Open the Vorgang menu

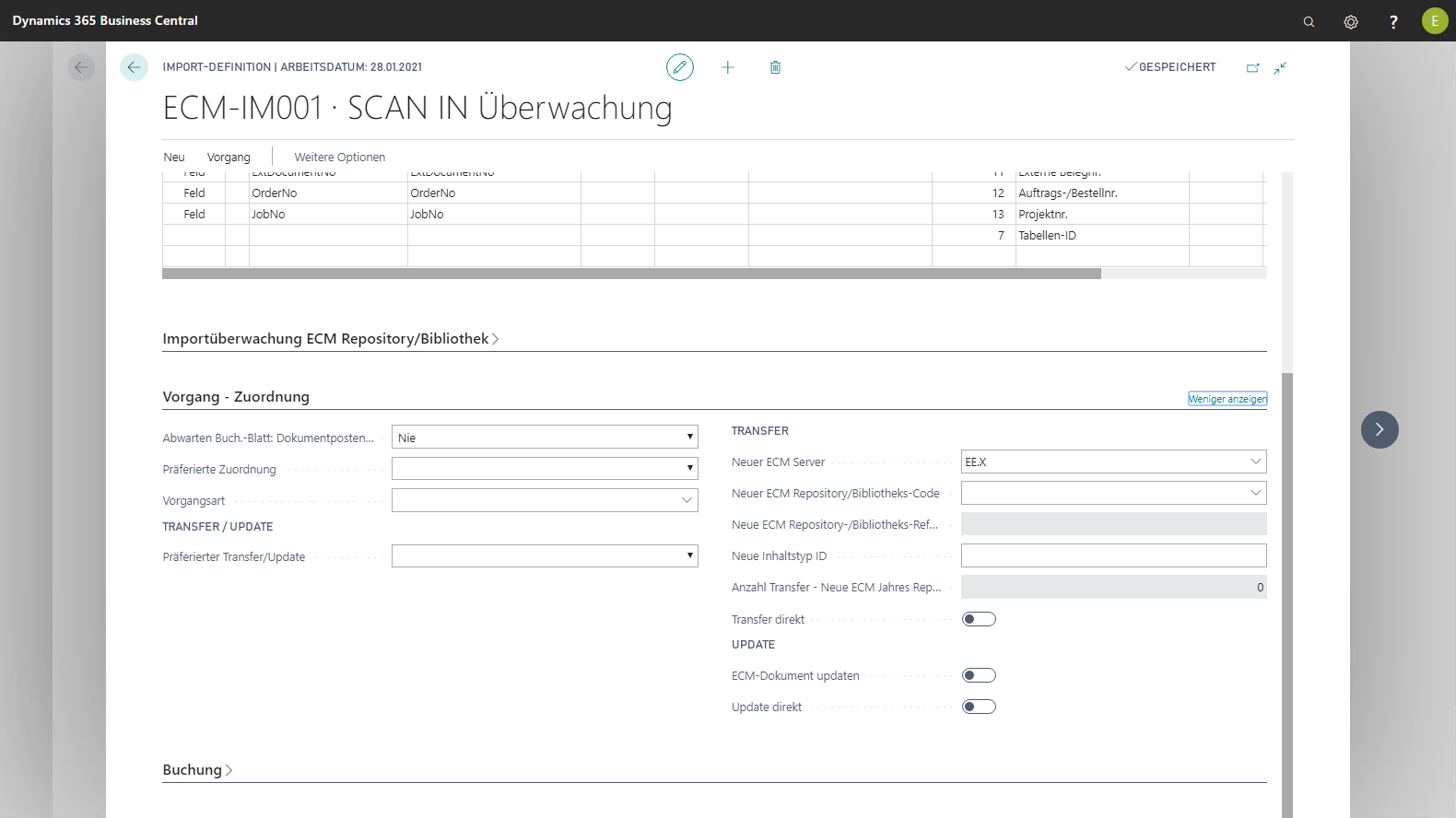(x=229, y=158)
